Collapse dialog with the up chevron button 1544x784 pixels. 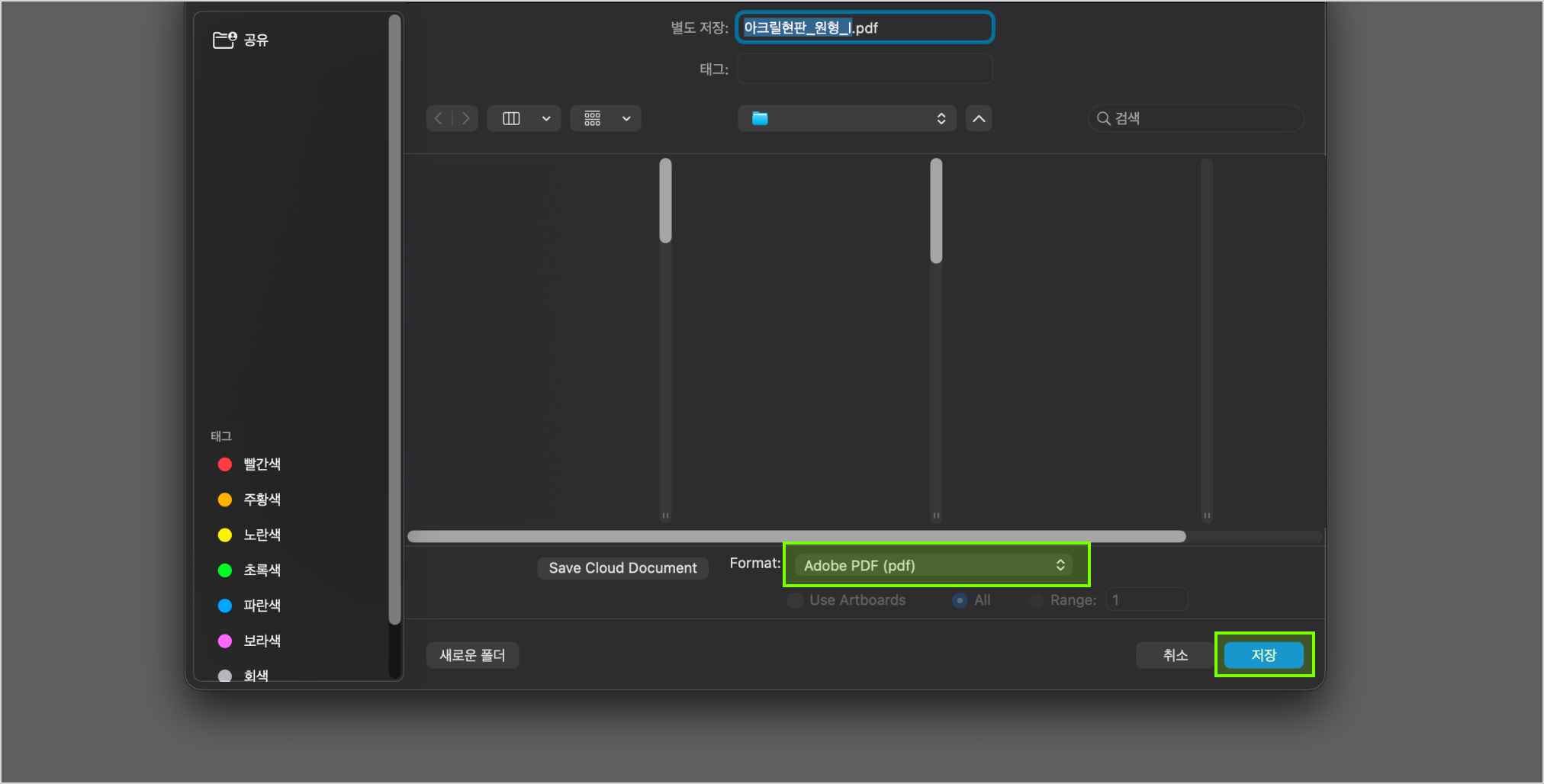click(979, 118)
